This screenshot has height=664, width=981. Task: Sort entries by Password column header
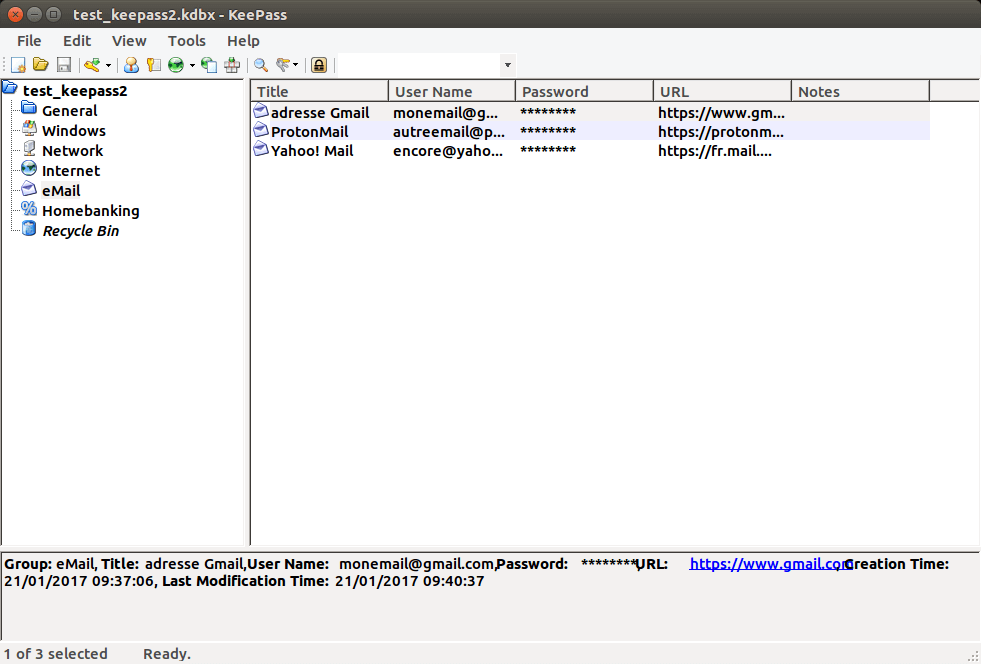[584, 91]
